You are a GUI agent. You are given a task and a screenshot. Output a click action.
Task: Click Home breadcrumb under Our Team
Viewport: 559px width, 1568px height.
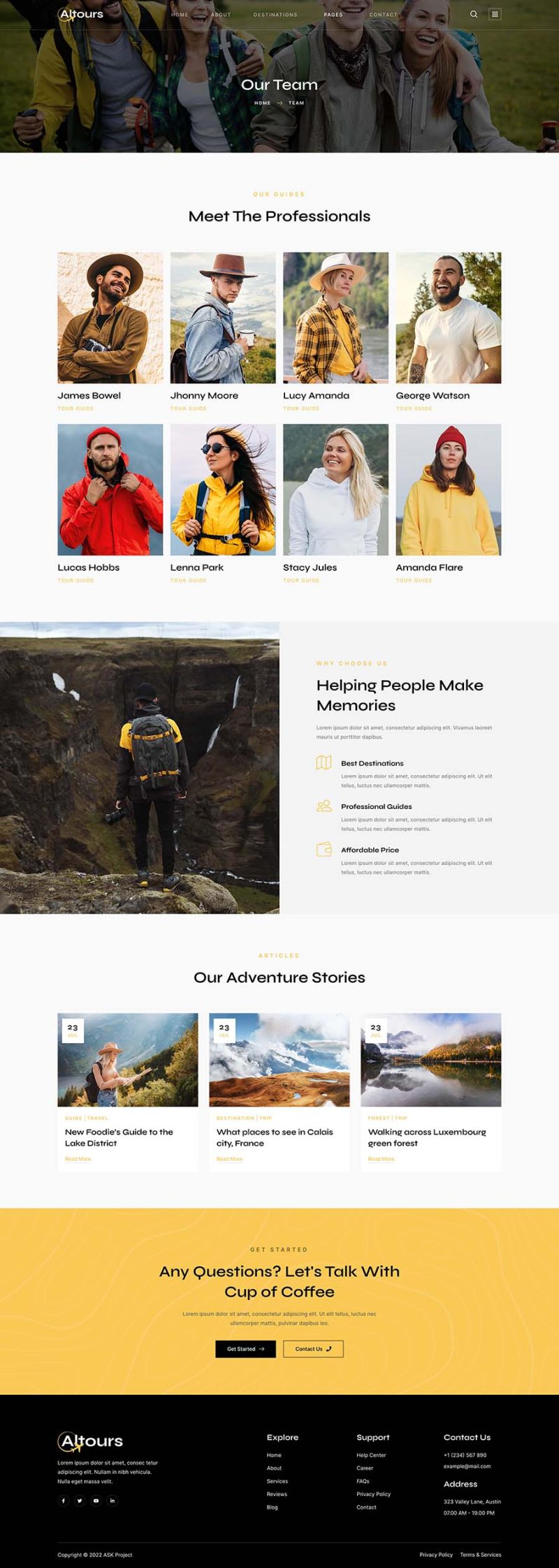pyautogui.click(x=262, y=103)
